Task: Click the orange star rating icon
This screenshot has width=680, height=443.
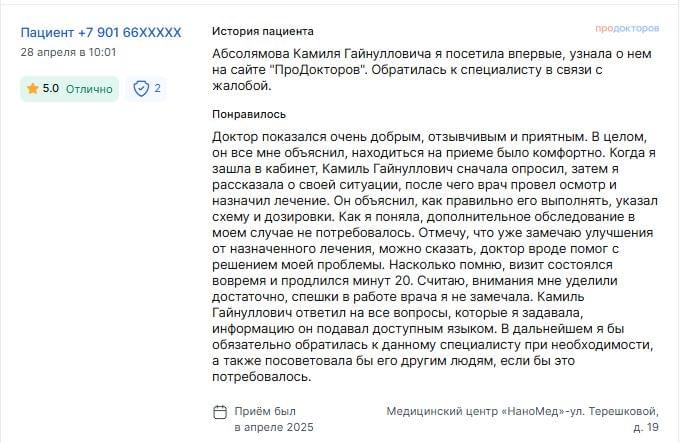Action: (33, 88)
